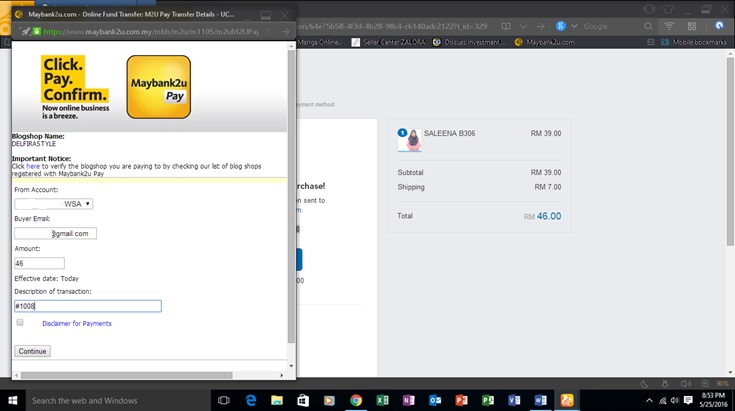The height and width of the screenshot is (411, 735).
Task: Toggle night mode moon icon in status bar
Action: pyautogui.click(x=645, y=384)
